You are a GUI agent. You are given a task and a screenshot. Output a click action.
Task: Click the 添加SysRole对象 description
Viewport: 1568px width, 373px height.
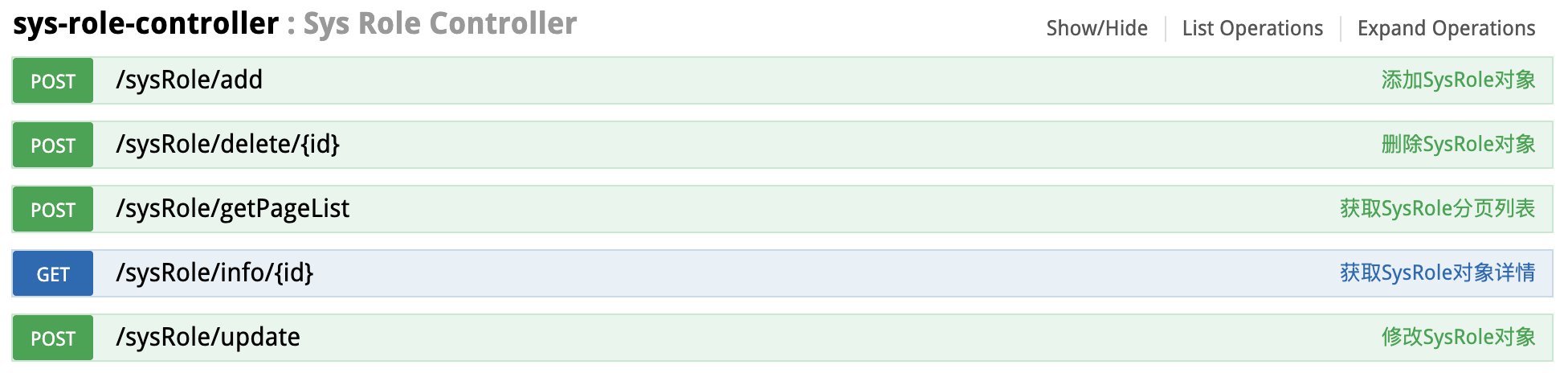(1458, 80)
